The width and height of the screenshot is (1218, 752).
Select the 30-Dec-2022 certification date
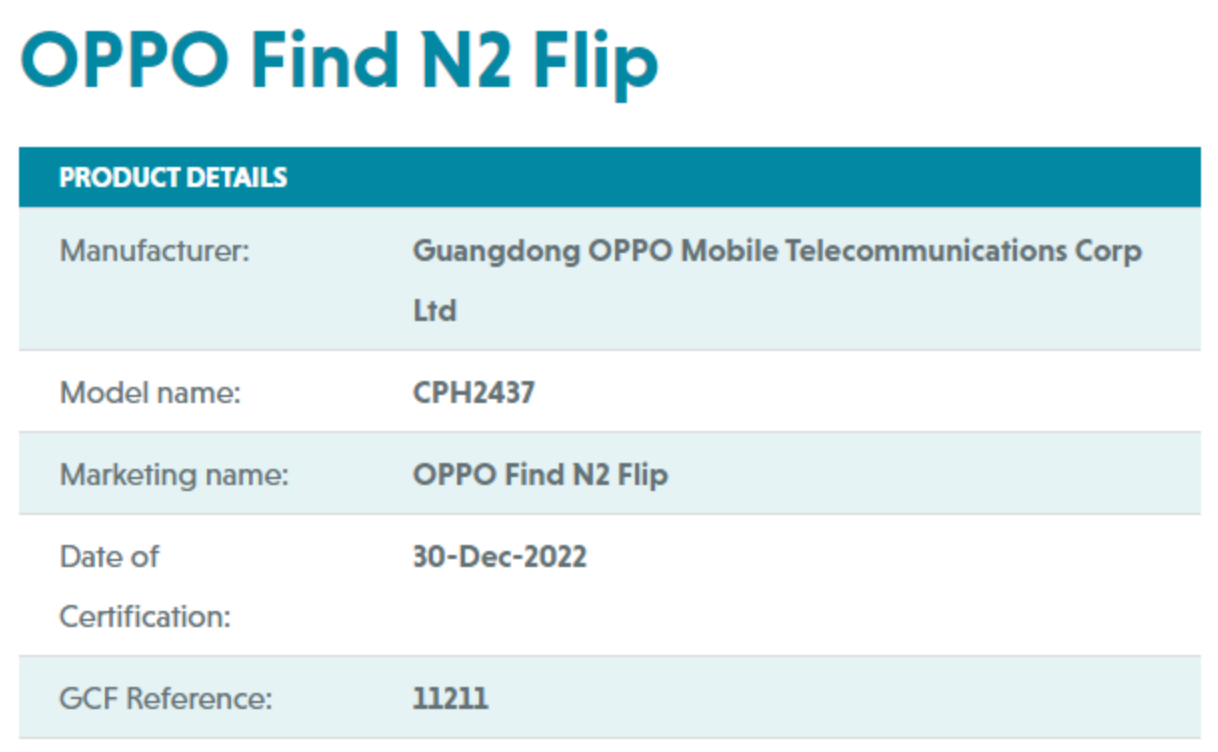500,556
